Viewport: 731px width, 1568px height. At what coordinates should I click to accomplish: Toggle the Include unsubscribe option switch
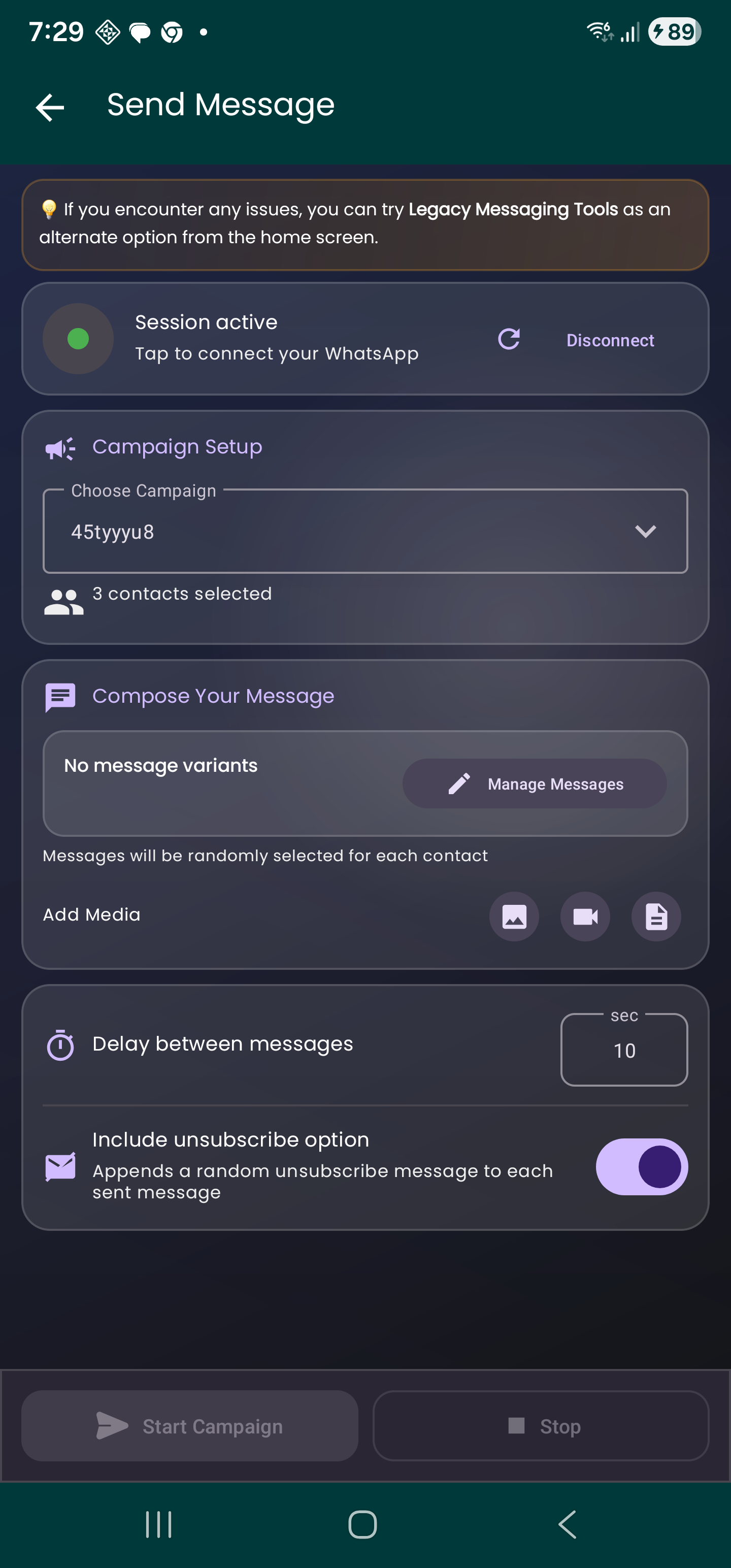642,1166
